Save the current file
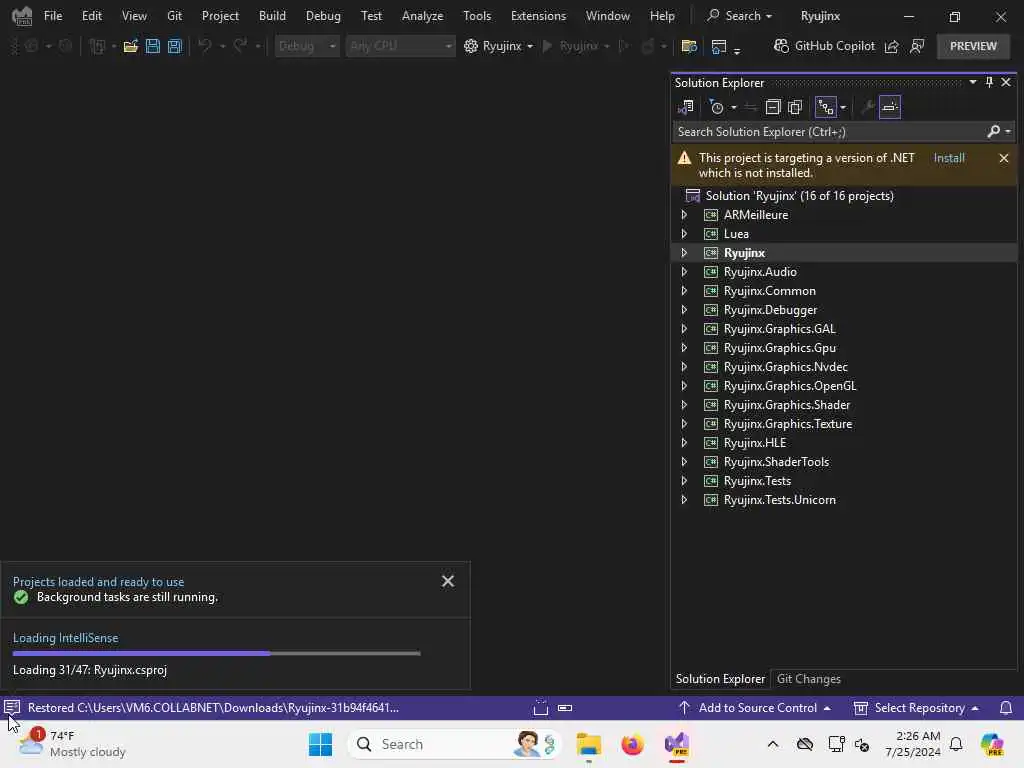Viewport: 1024px width, 768px height. pyautogui.click(x=153, y=46)
